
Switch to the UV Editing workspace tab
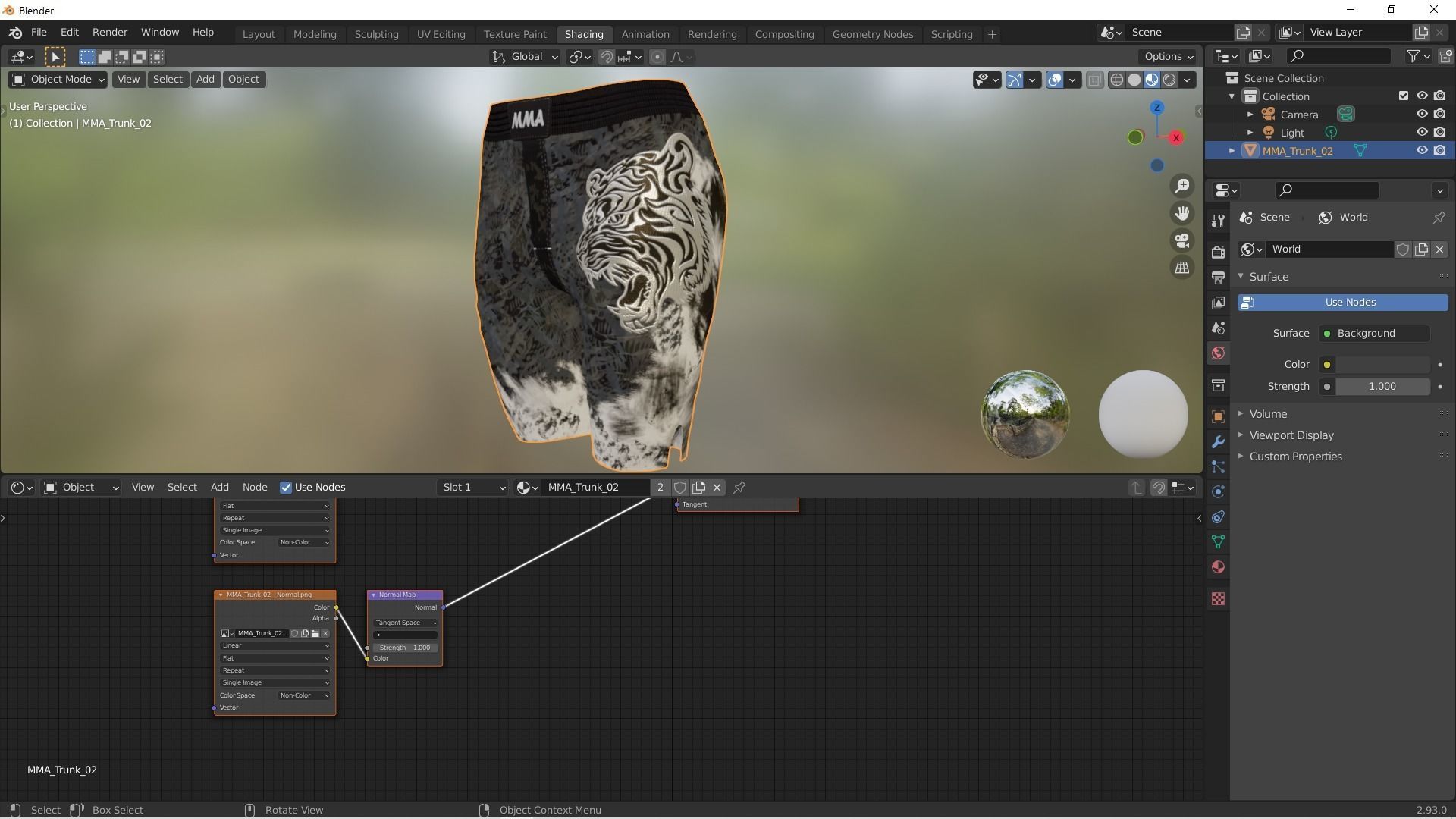[441, 34]
